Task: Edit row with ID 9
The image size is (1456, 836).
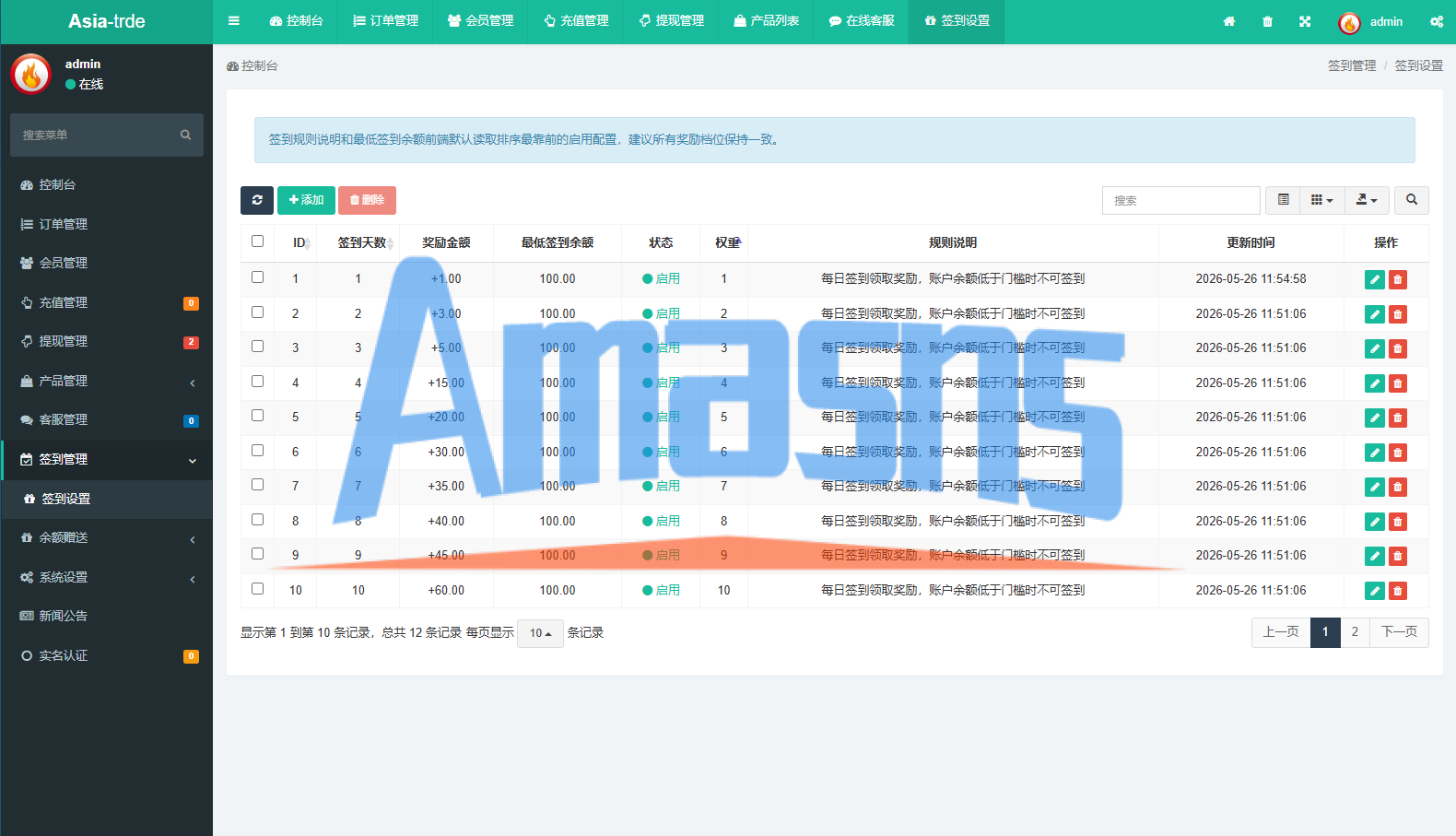Action: (x=1375, y=556)
